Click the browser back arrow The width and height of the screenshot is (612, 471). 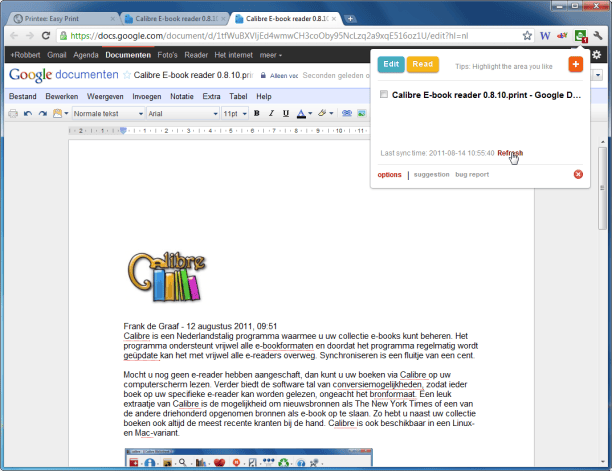pos(14,36)
